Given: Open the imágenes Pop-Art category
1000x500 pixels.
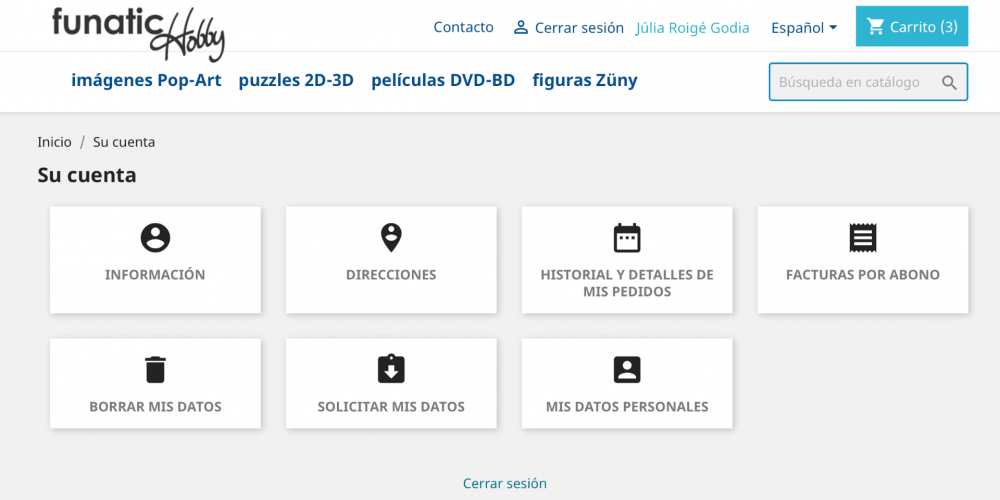Looking at the screenshot, I should click(146, 80).
